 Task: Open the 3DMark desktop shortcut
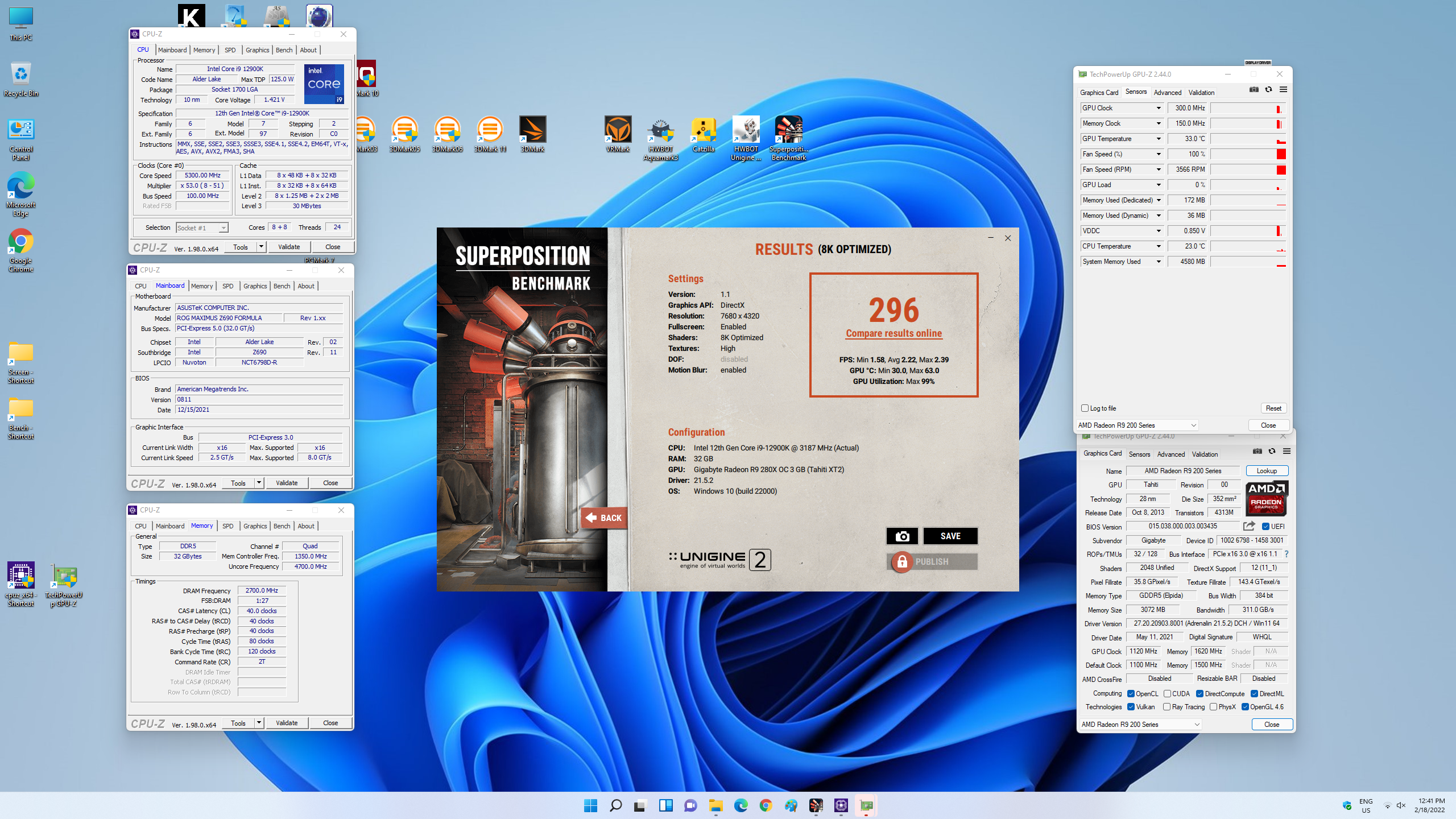point(532,134)
